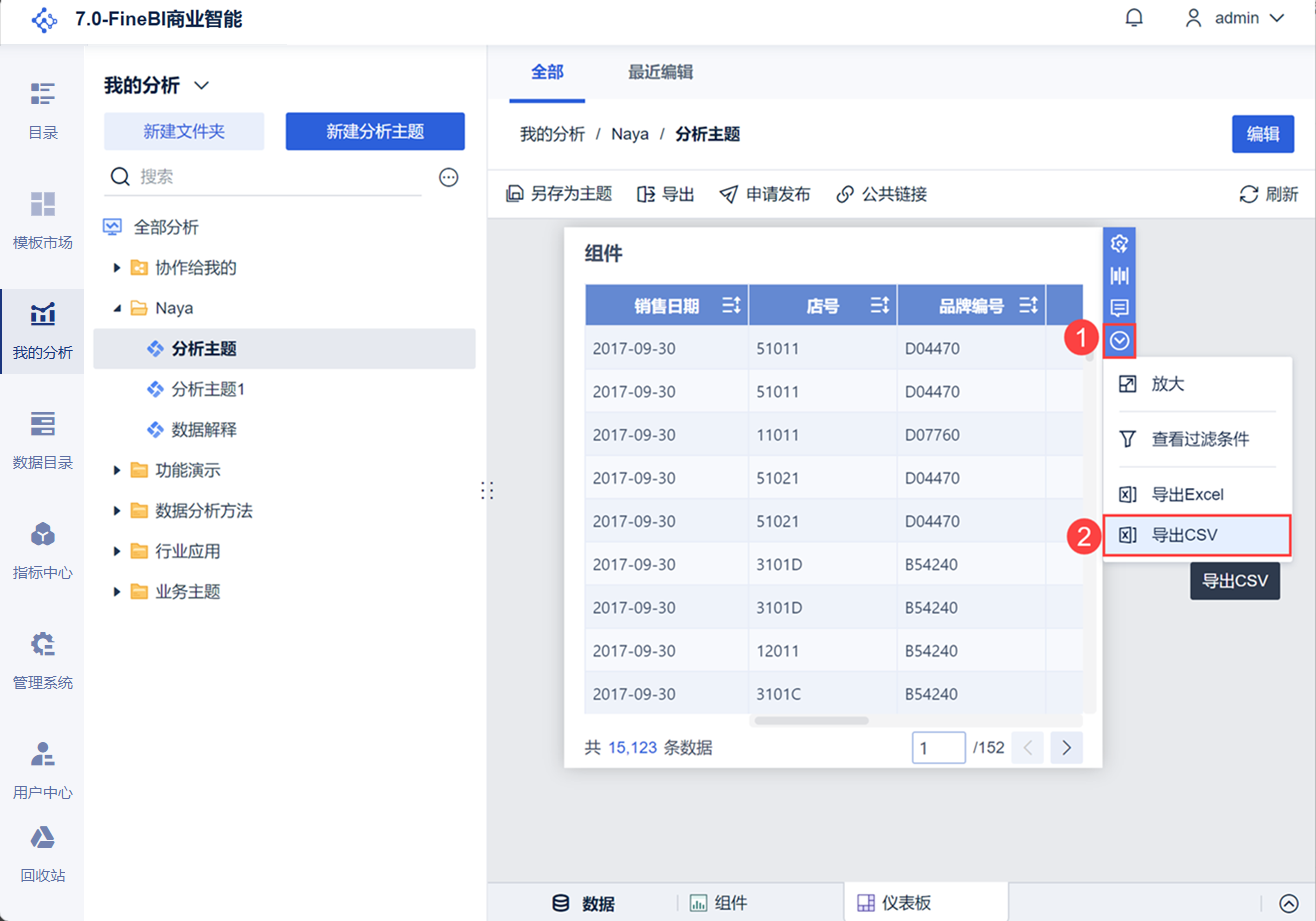The width and height of the screenshot is (1316, 921).
Task: Click 导出 in the toolbar
Action: pos(666,194)
